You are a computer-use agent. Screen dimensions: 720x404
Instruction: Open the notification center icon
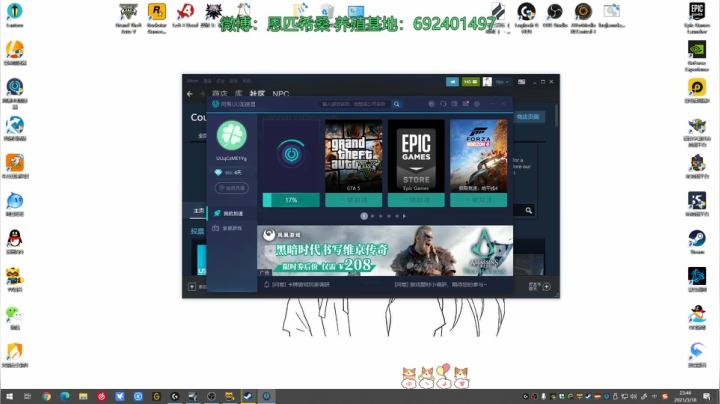point(707,396)
